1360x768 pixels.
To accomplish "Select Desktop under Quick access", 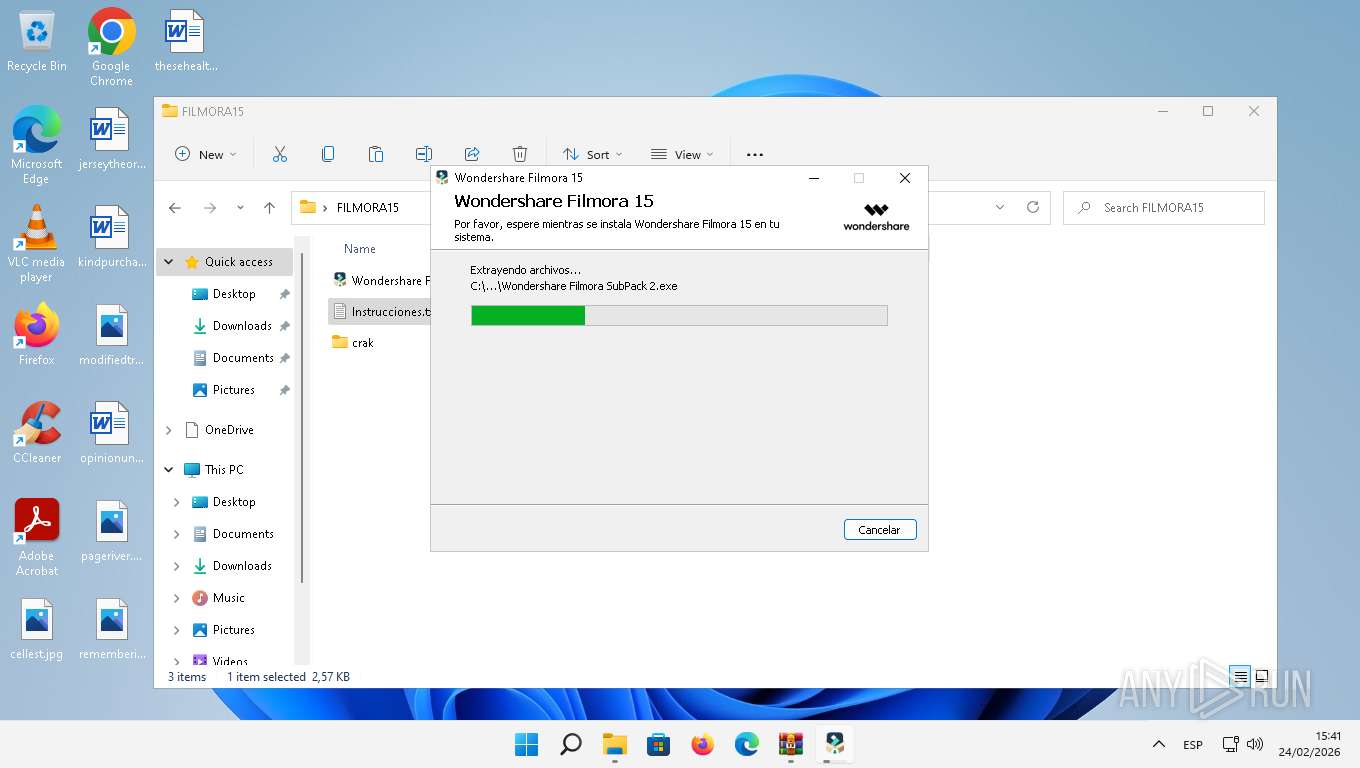I will click(234, 294).
